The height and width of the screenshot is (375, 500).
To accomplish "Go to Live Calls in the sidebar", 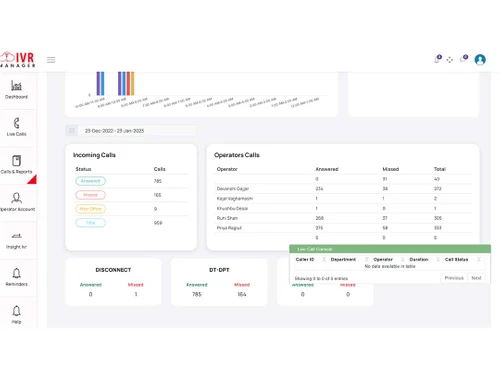I will [16, 127].
